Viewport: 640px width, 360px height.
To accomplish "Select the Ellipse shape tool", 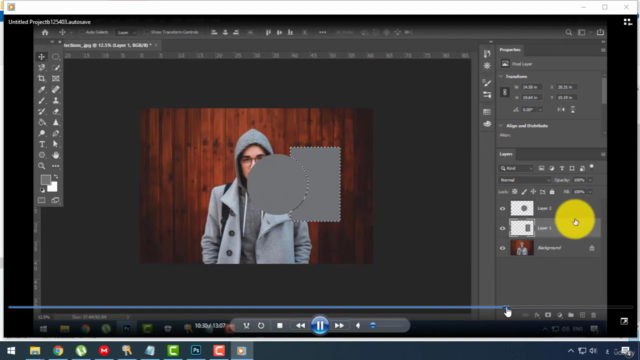I will click(x=42, y=155).
